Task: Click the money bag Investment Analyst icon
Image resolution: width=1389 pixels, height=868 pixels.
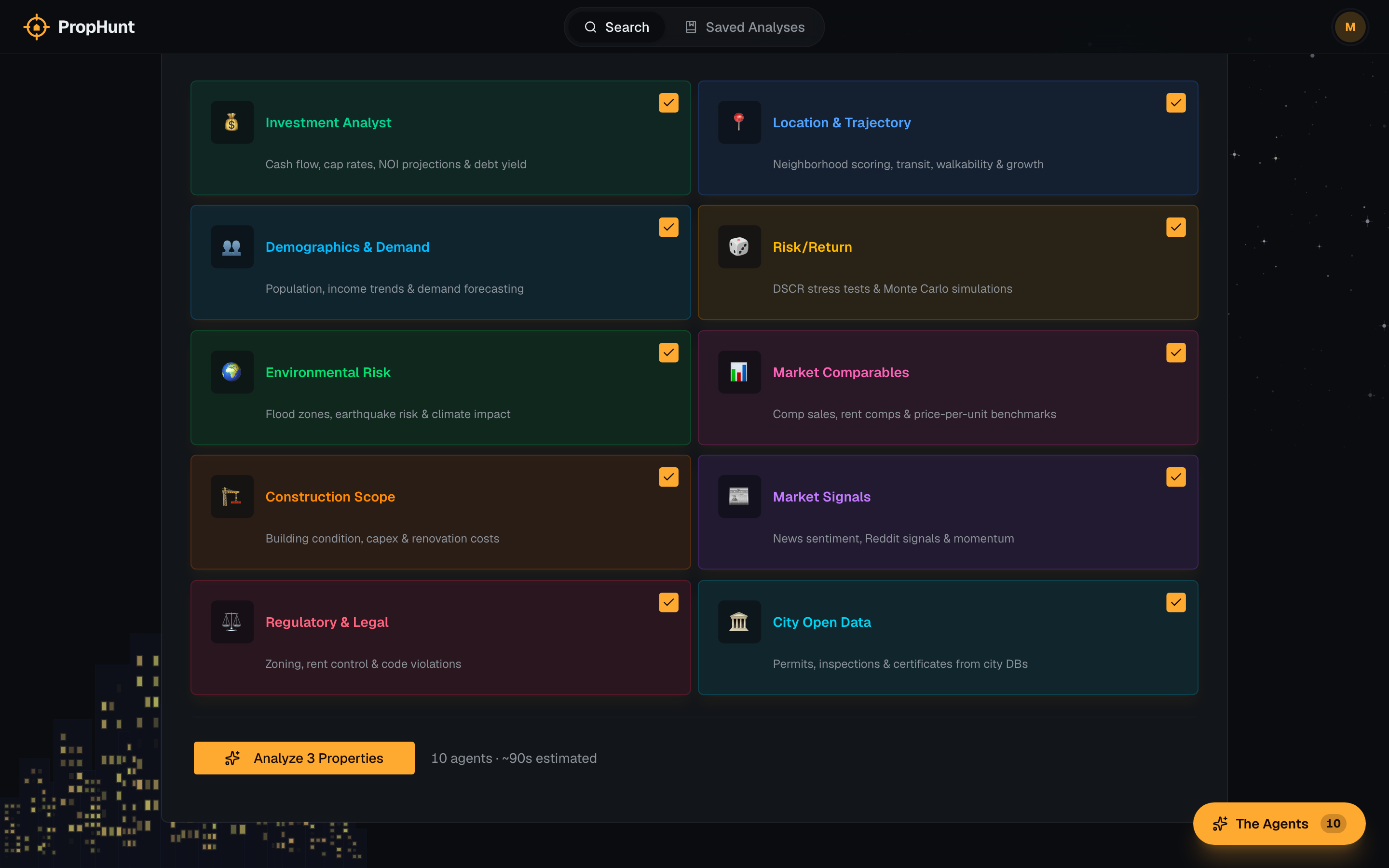Action: (232, 122)
